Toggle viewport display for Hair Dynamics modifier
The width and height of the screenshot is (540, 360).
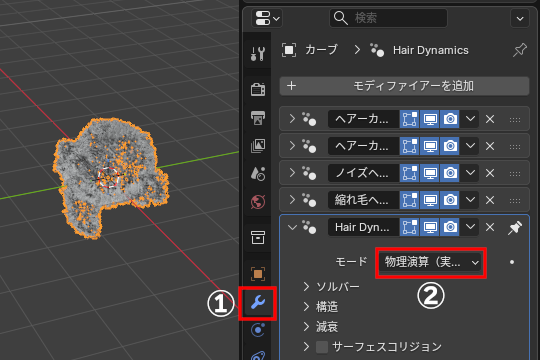429,227
